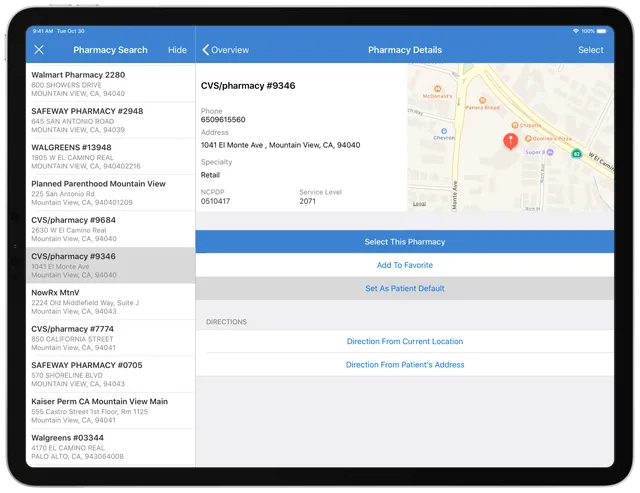
Task: Tap Add To Favorite
Action: (x=404, y=265)
